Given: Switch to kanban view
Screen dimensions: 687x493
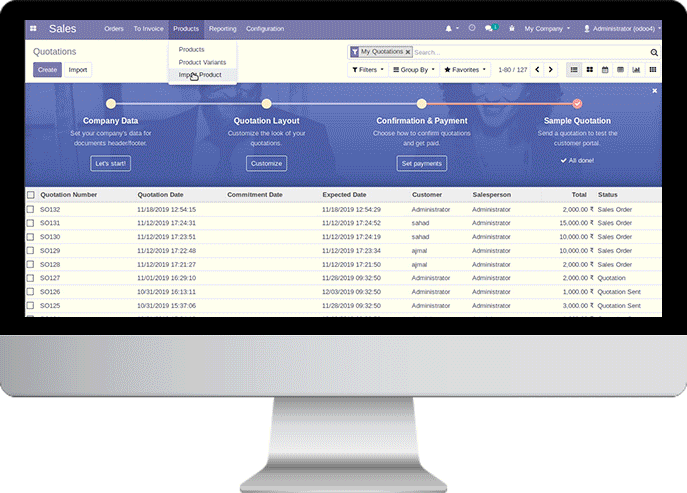Looking at the screenshot, I should [590, 70].
